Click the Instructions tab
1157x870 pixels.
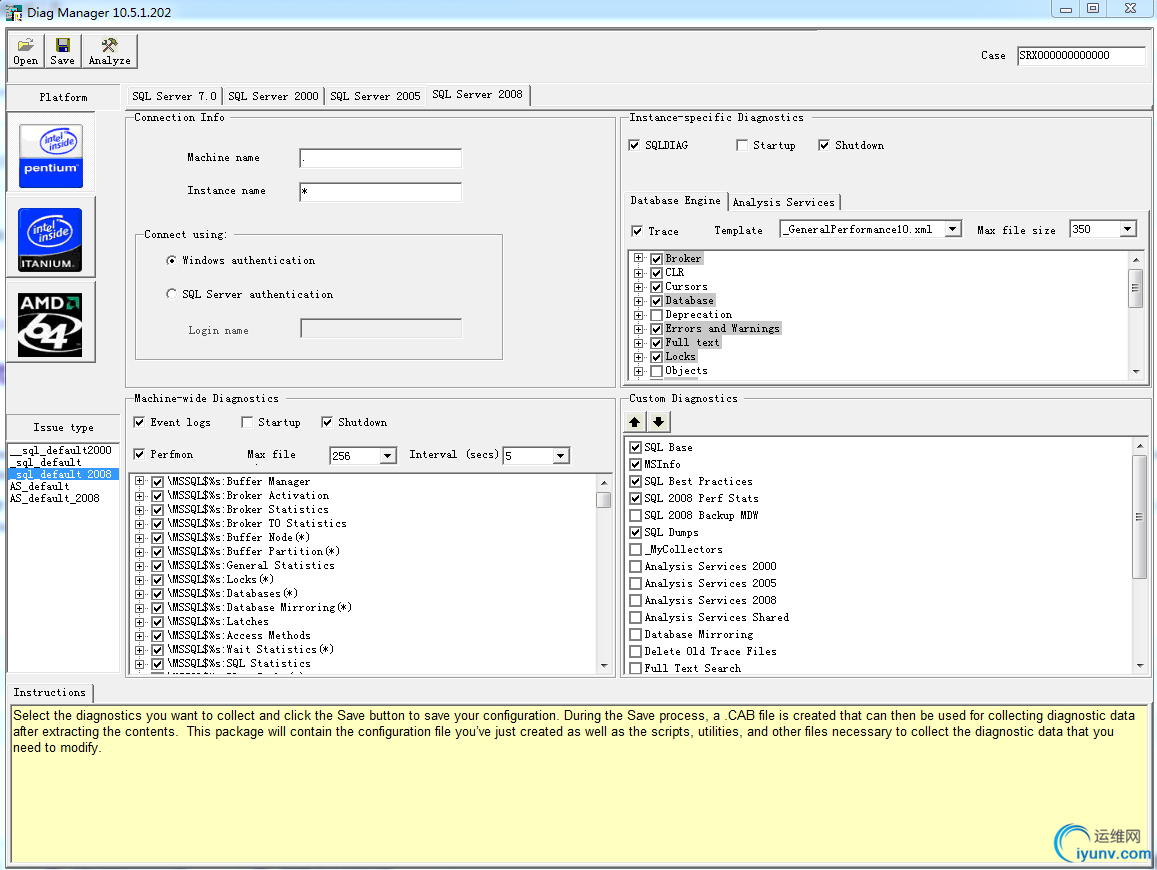[49, 692]
